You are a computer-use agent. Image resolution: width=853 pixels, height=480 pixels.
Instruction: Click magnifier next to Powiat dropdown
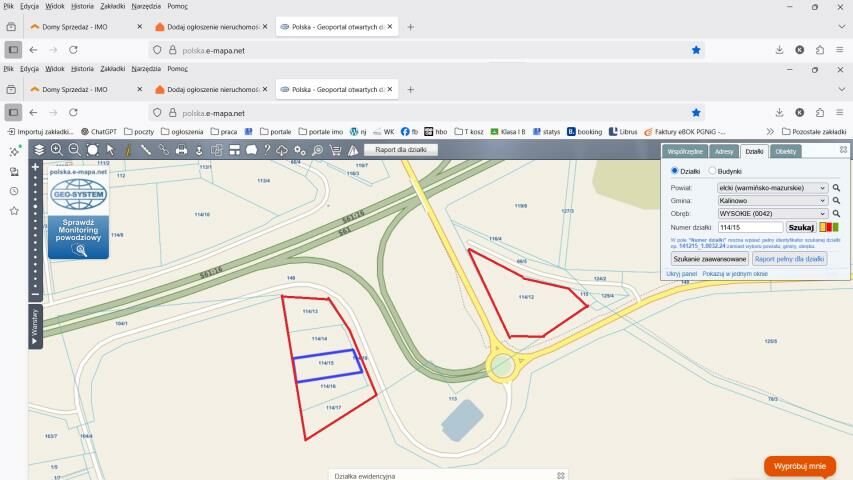tap(837, 187)
